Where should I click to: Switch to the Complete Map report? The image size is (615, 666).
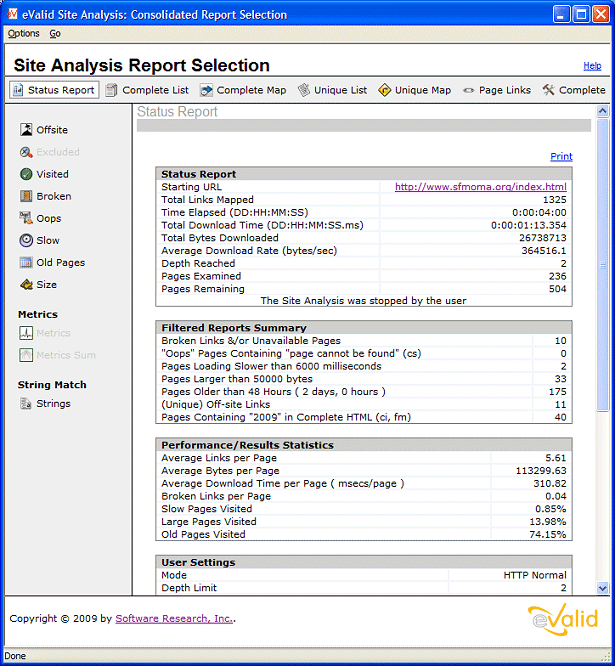click(x=251, y=90)
